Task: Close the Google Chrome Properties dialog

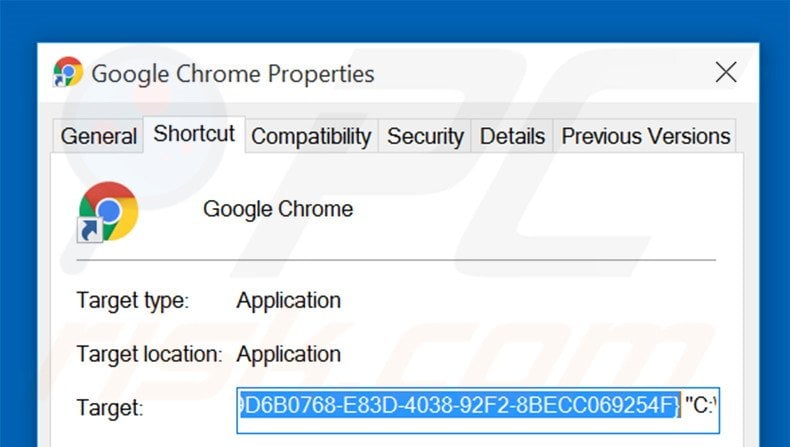Action: [x=726, y=72]
